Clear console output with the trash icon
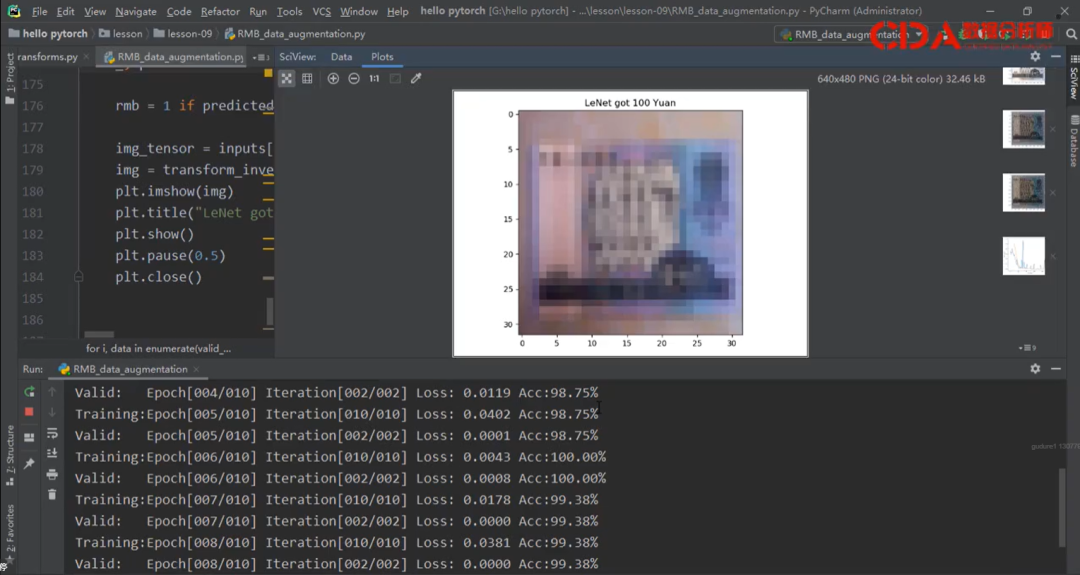 52,494
